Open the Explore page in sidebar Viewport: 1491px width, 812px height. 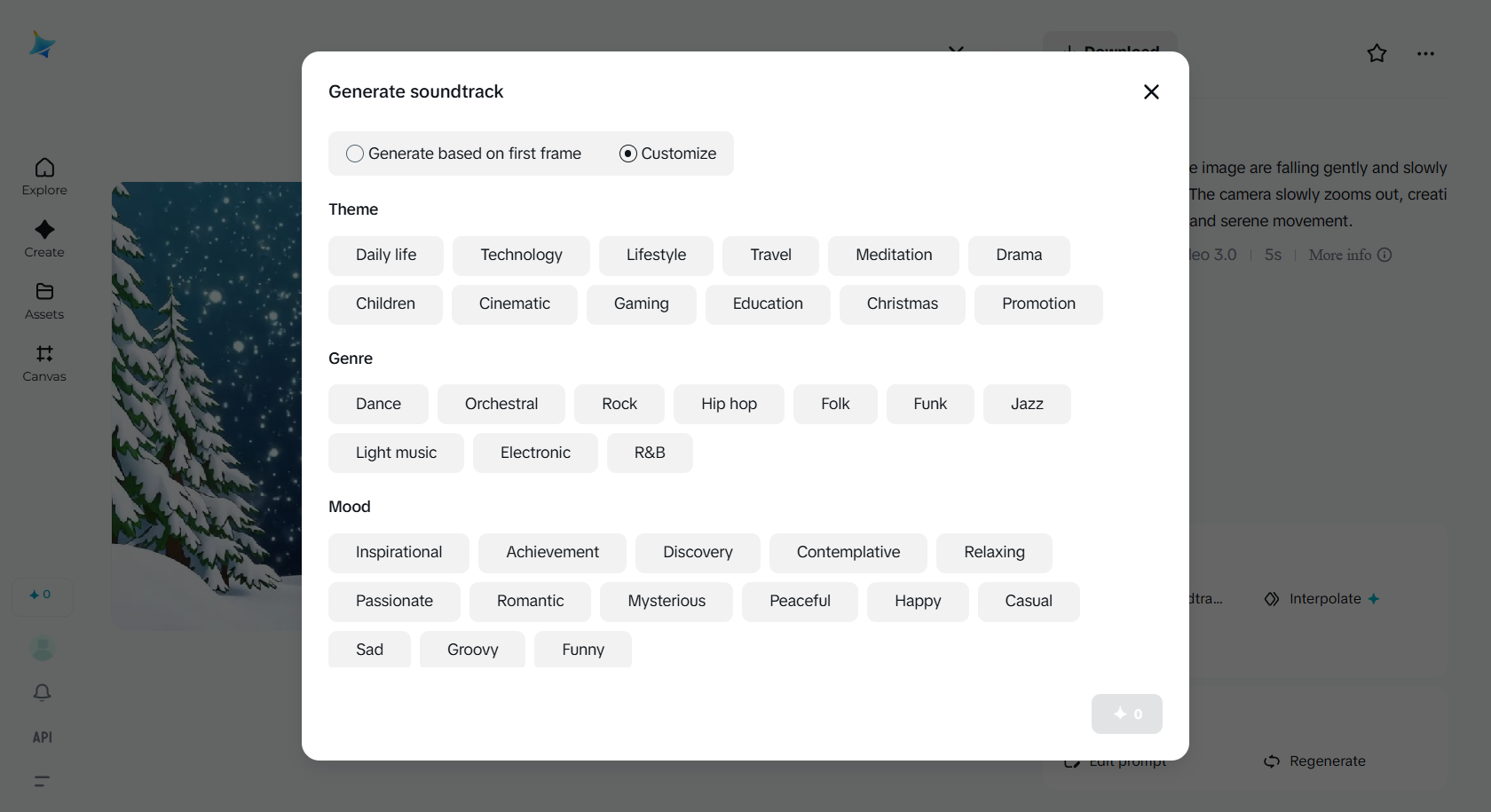click(44, 177)
